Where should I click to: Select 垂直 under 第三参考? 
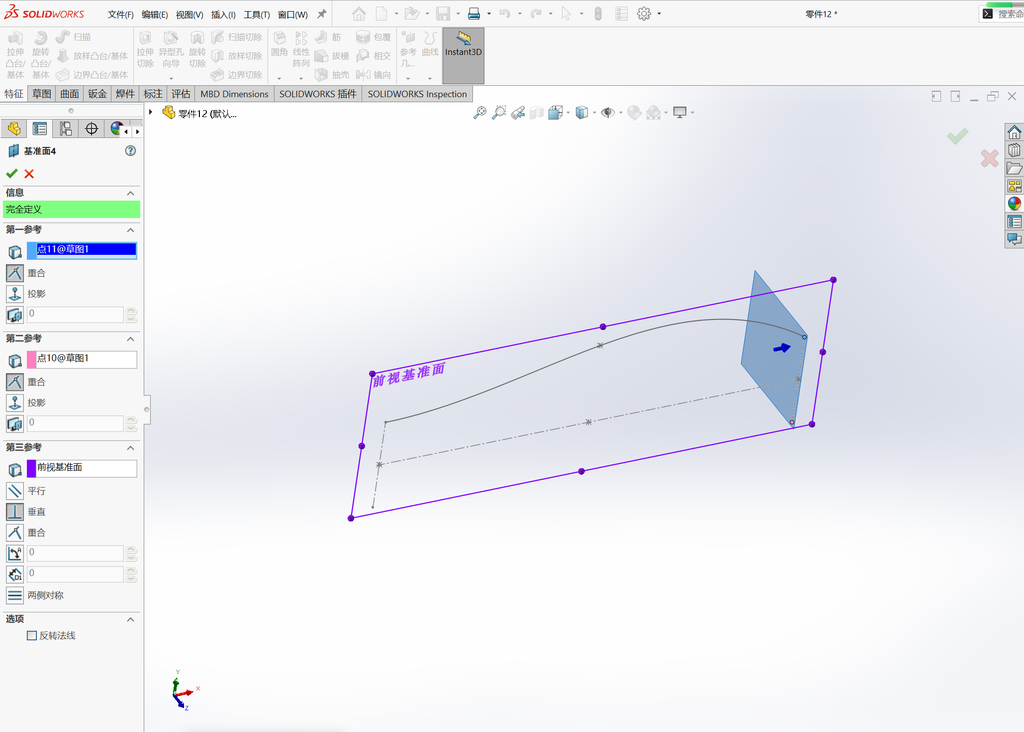(15, 511)
